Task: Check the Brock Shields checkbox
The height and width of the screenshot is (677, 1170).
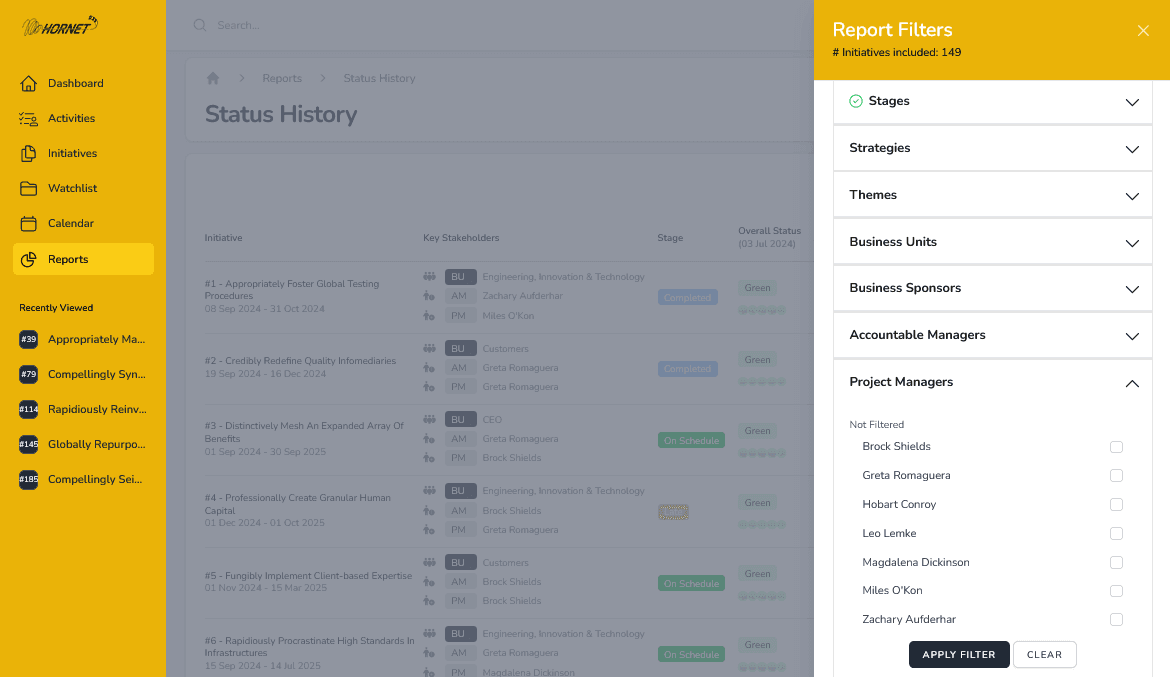Action: click(1116, 447)
